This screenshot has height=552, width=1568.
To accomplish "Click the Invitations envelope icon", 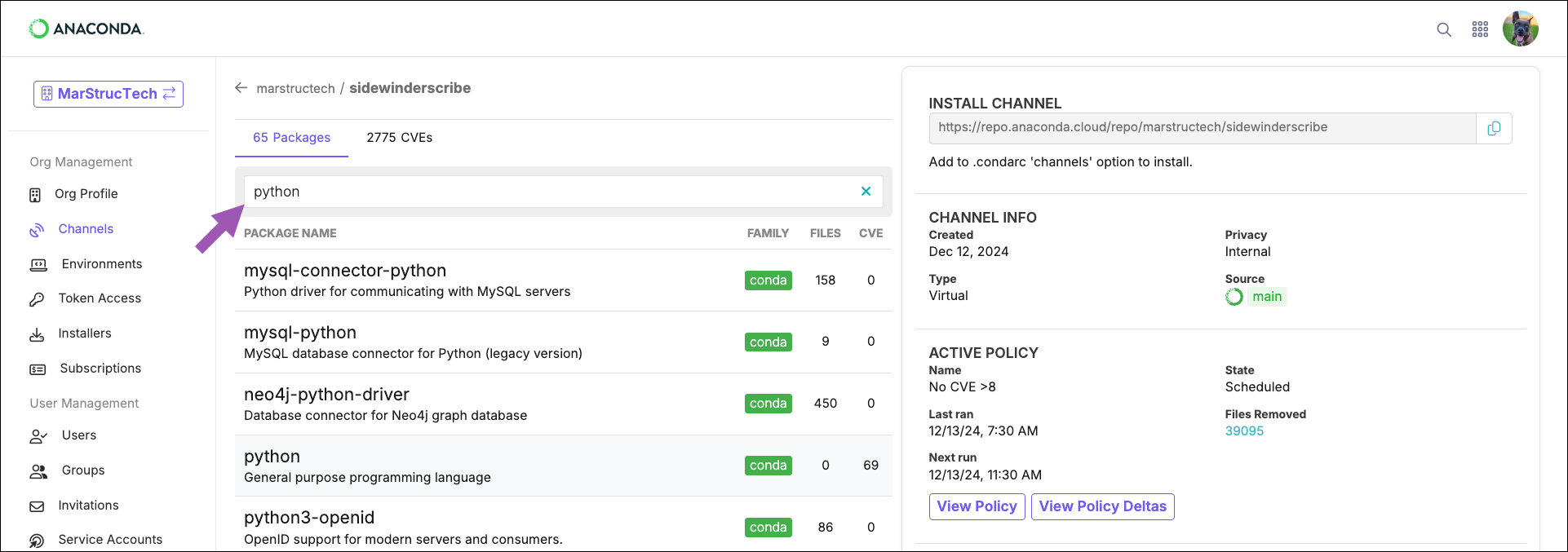I will tap(37, 506).
